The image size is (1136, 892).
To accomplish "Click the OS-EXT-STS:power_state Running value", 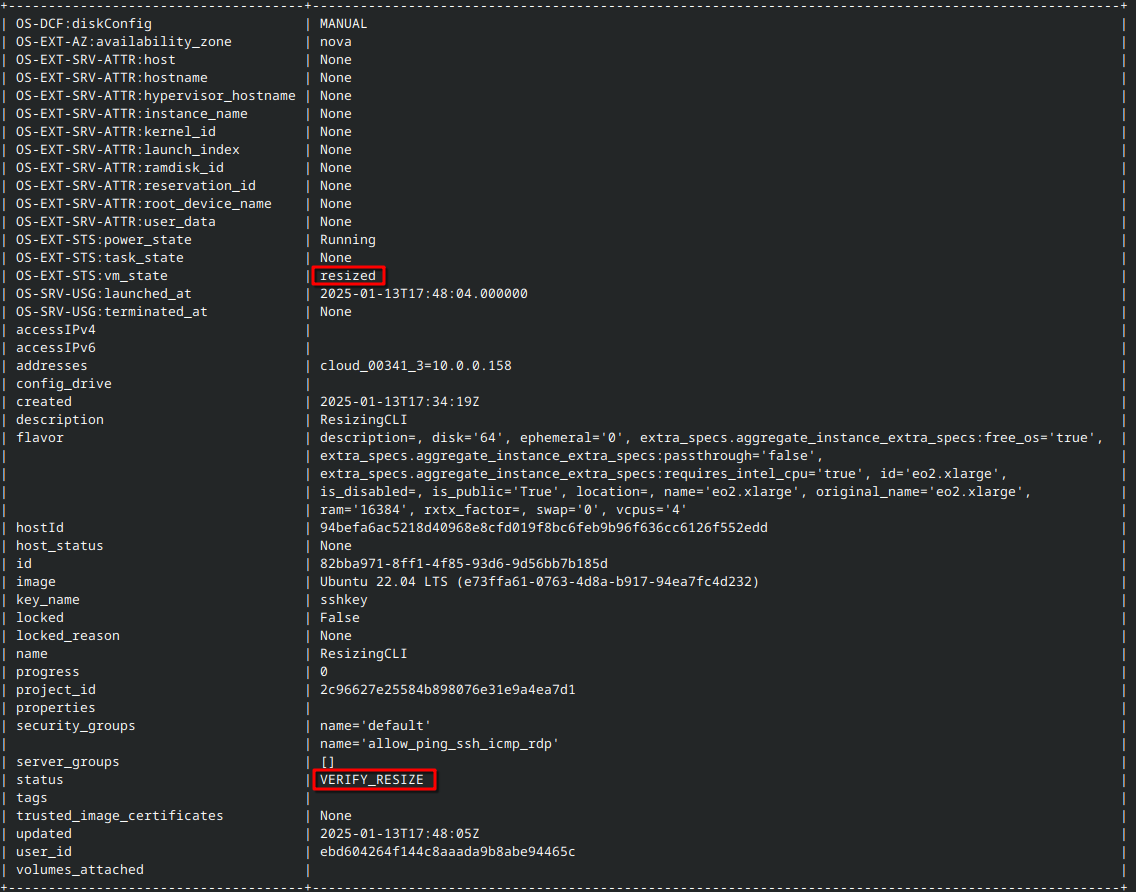I will tap(347, 239).
